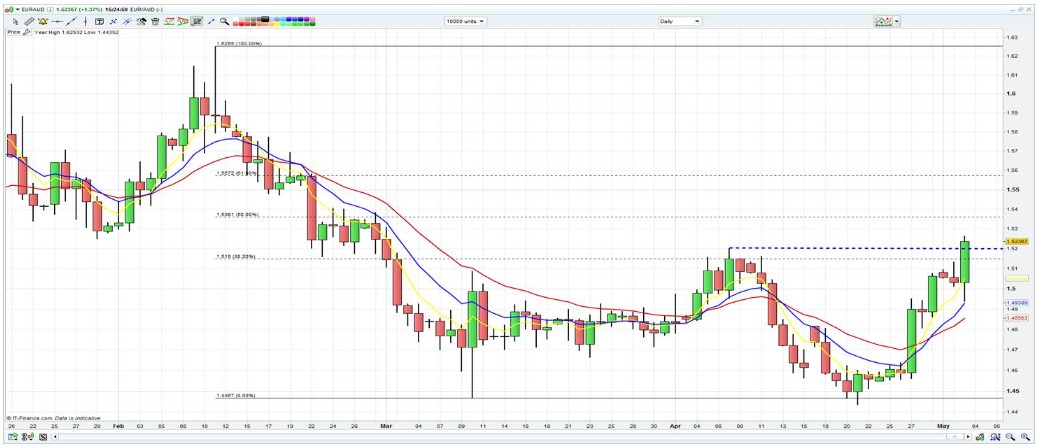Select the arrow pointer cursor tool
This screenshot has width=1037, height=448.
14,20
